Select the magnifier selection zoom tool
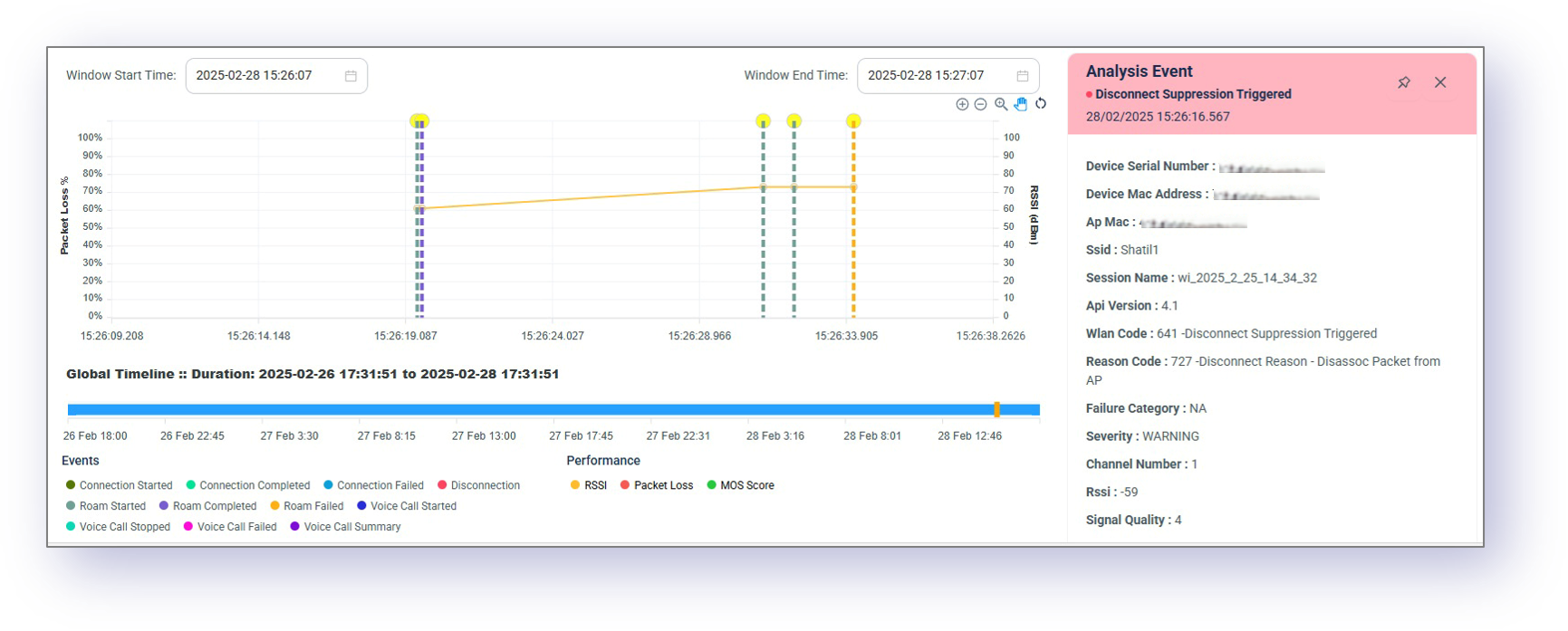 point(1001,104)
